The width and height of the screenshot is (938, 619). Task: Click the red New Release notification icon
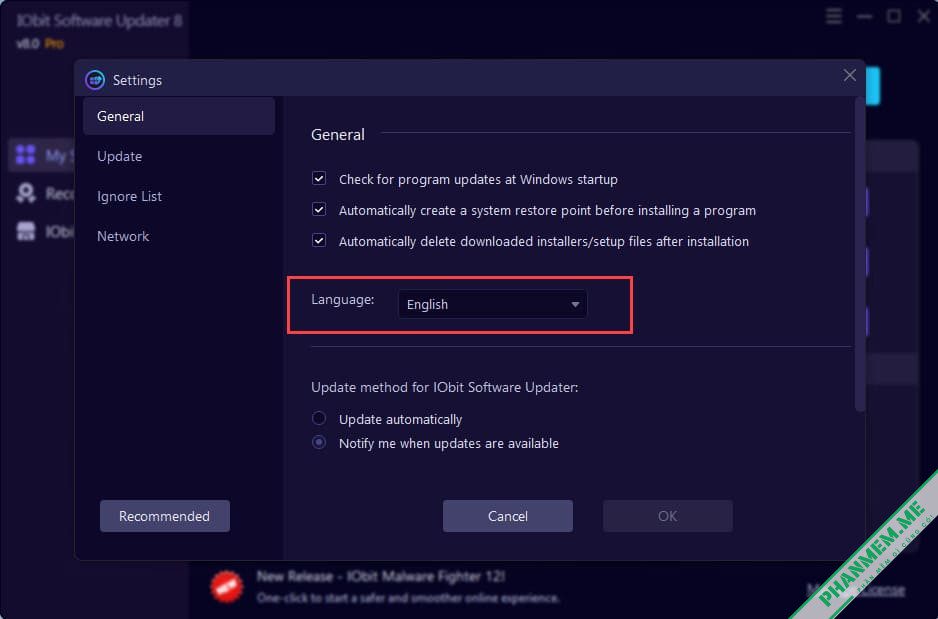(x=226, y=587)
